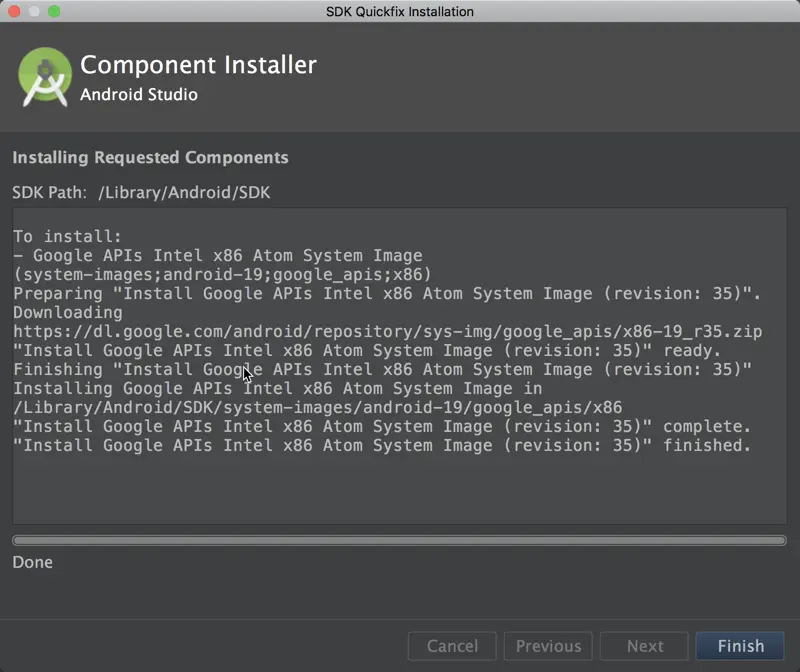
Task: Minimize the window with the yellow button
Action: tap(34, 11)
